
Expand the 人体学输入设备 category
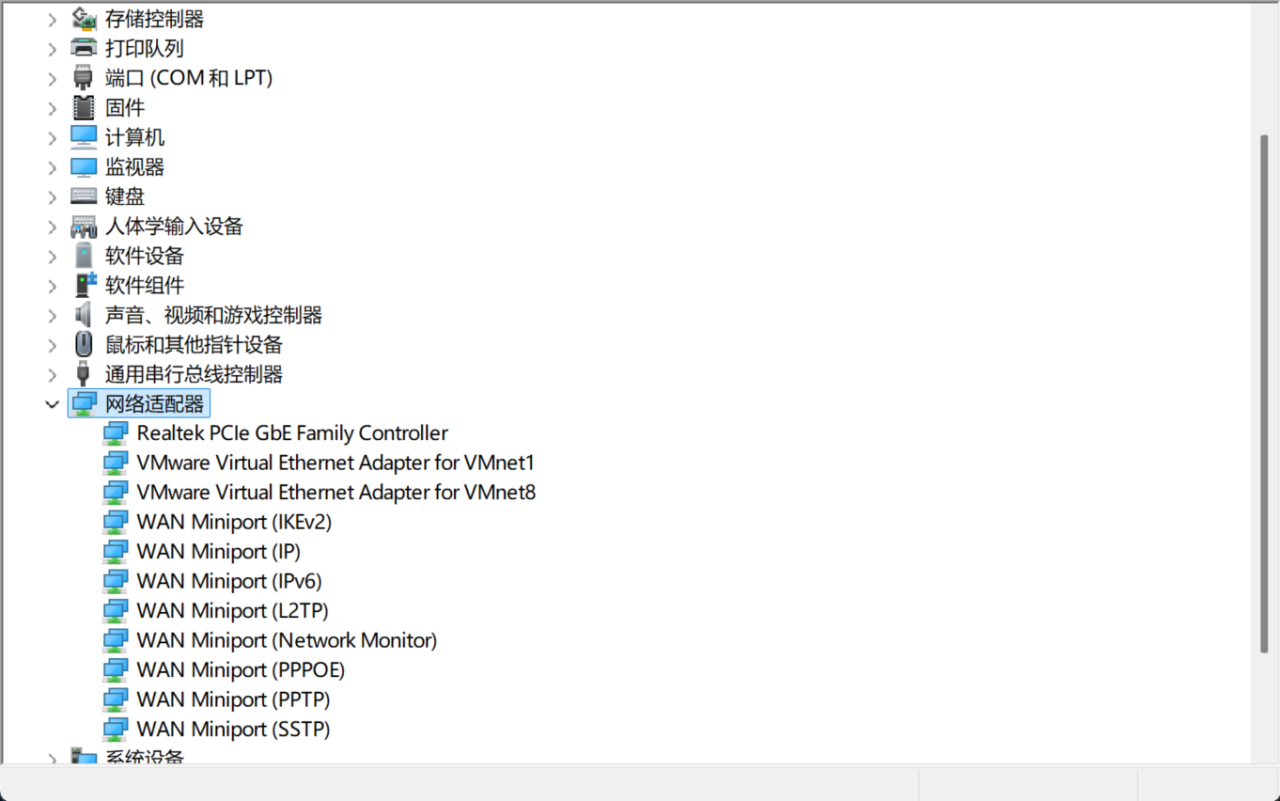tap(52, 227)
